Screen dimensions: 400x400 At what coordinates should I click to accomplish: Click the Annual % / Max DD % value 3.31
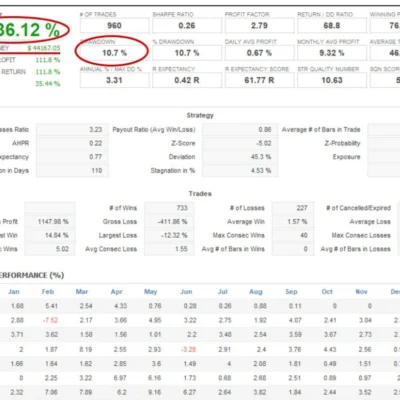coord(114,80)
